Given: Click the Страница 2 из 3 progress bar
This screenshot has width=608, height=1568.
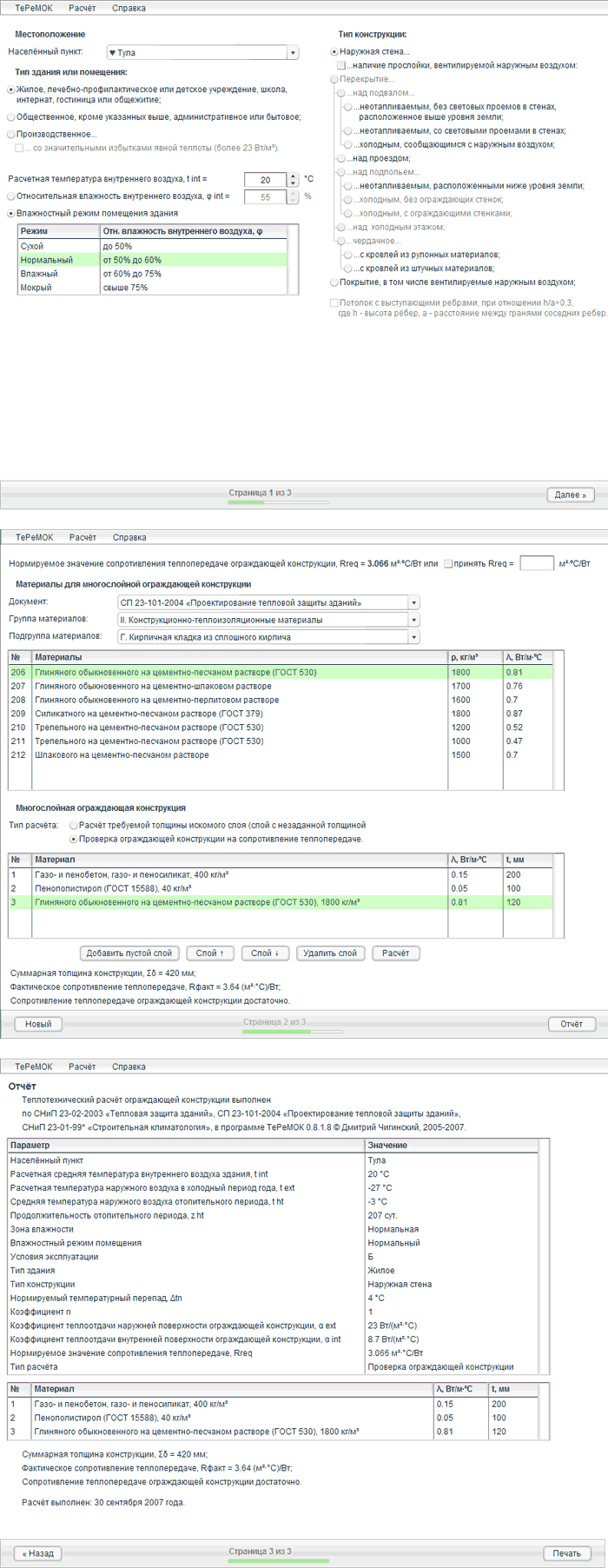Looking at the screenshot, I should (x=292, y=1031).
